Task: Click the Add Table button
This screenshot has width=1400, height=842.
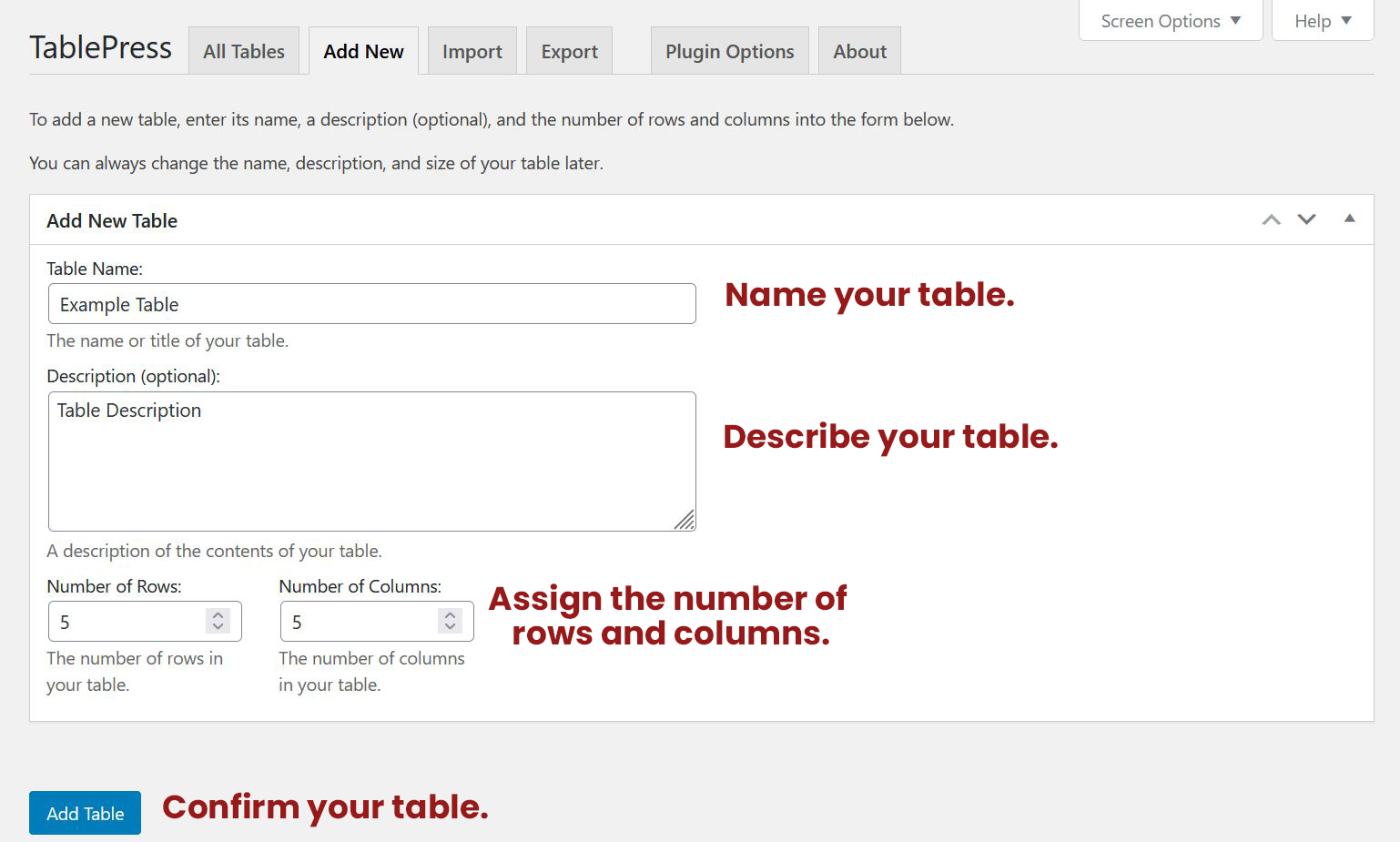Action: point(85,813)
